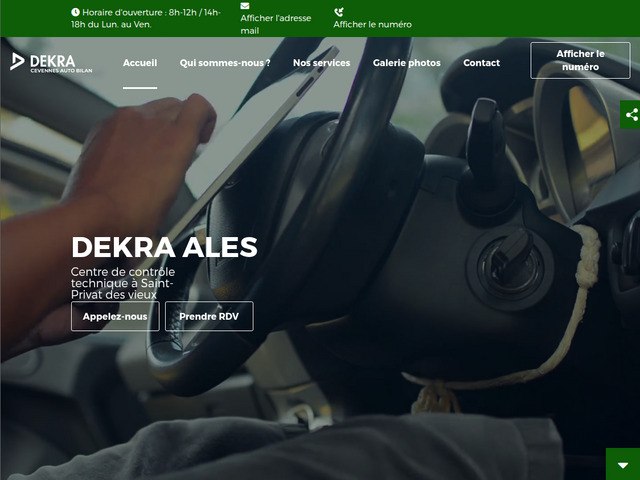Navigate to the Contact menu item
Screen dimensions: 640x480
point(481,62)
